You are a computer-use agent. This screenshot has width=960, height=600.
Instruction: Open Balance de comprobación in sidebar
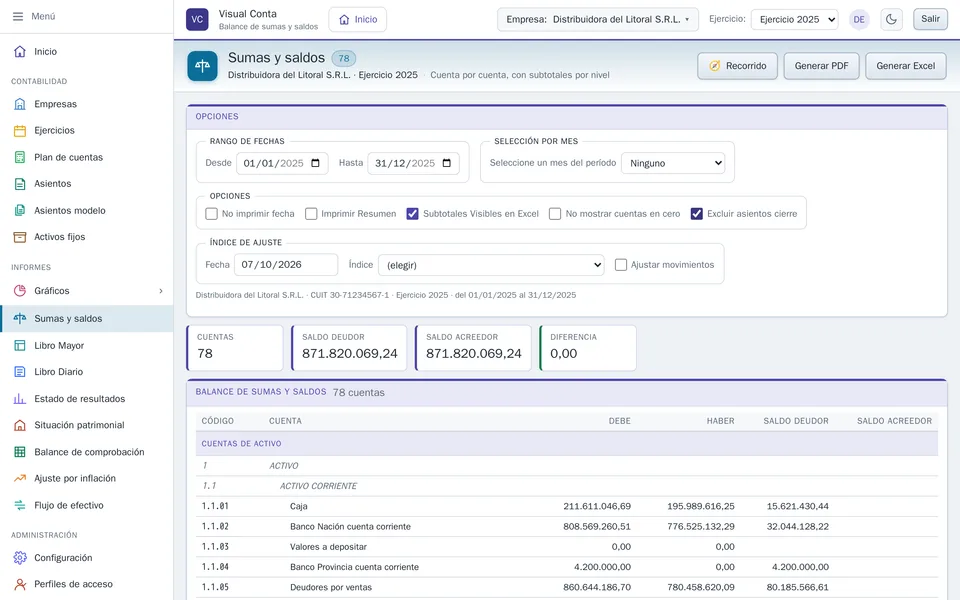click(x=87, y=452)
